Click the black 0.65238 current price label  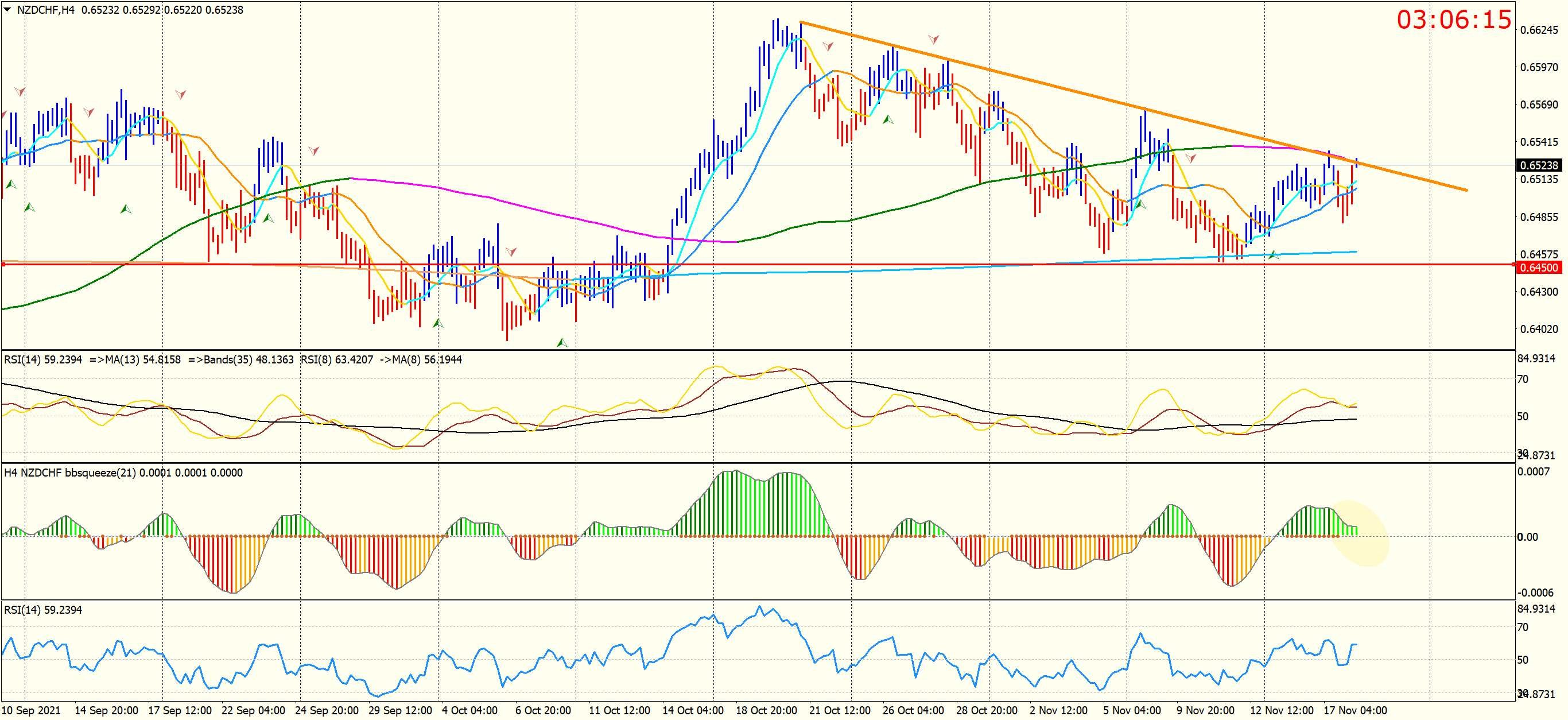pyautogui.click(x=1538, y=166)
